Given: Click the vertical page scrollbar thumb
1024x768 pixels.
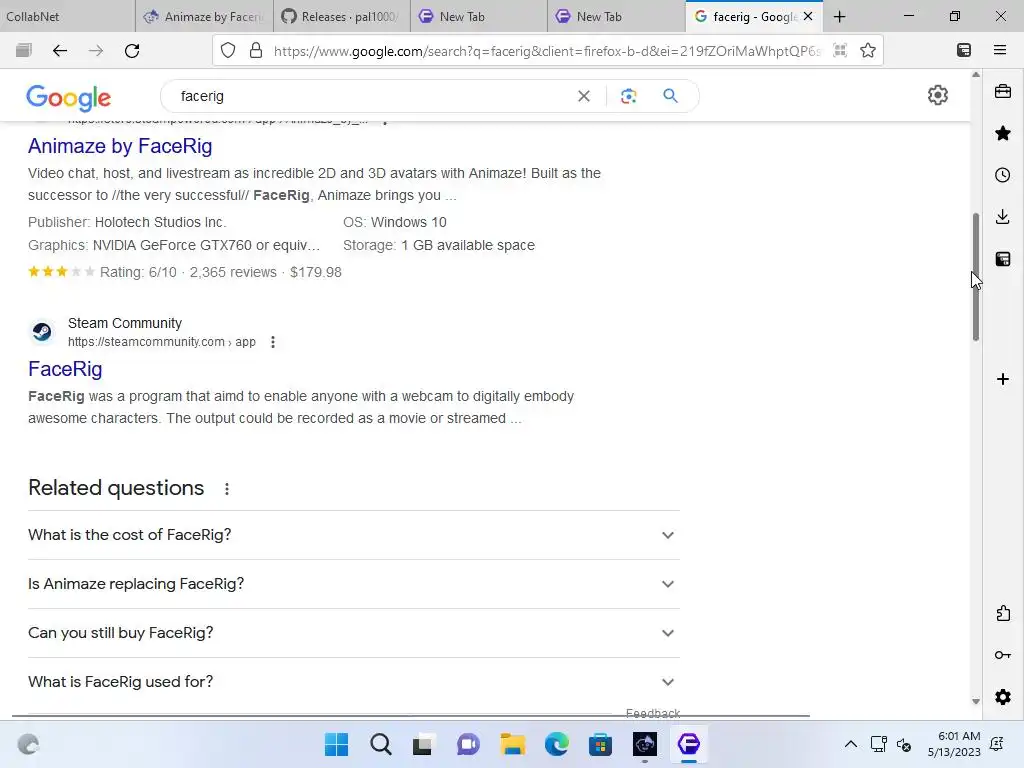Looking at the screenshot, I should [976, 277].
